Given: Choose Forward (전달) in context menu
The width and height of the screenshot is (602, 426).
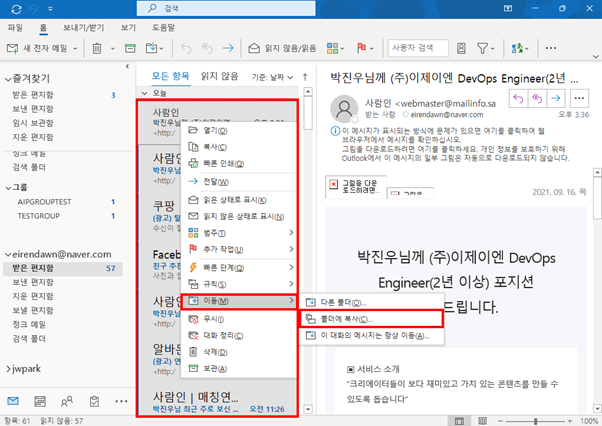Looking at the screenshot, I should [x=238, y=182].
